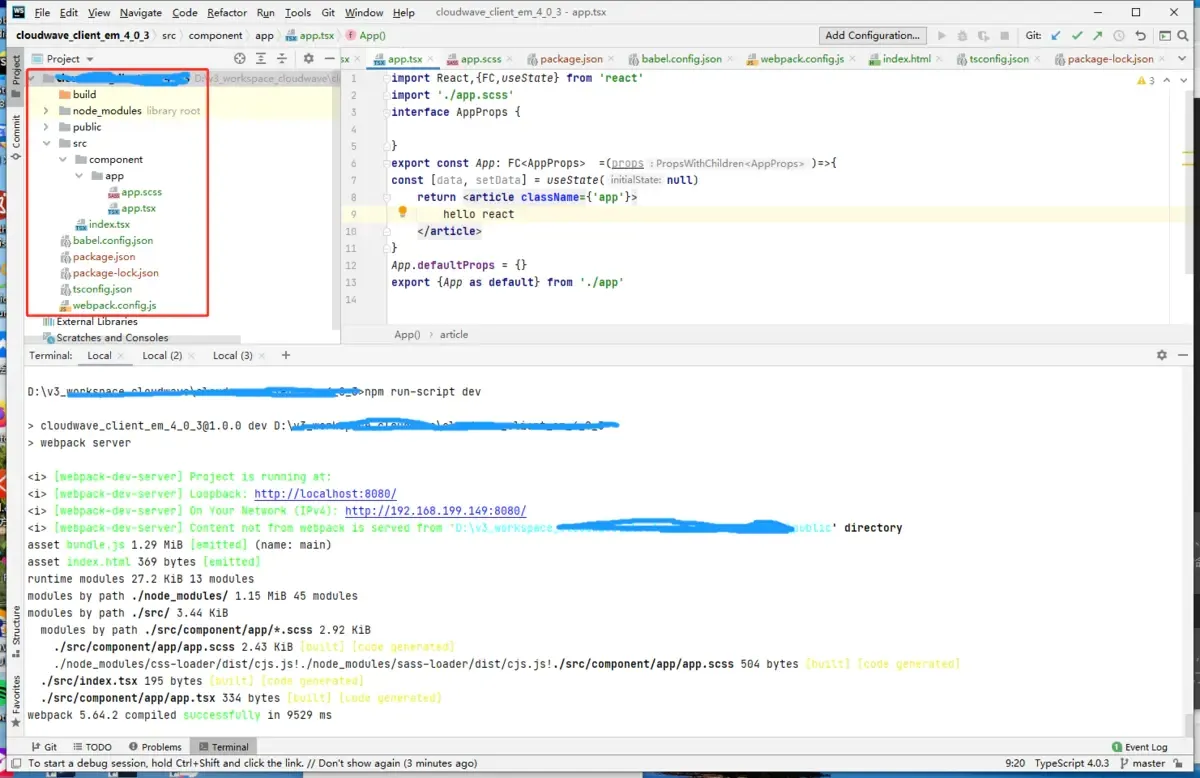Open the Refactor menu
This screenshot has height=778, width=1200.
pyautogui.click(x=227, y=13)
